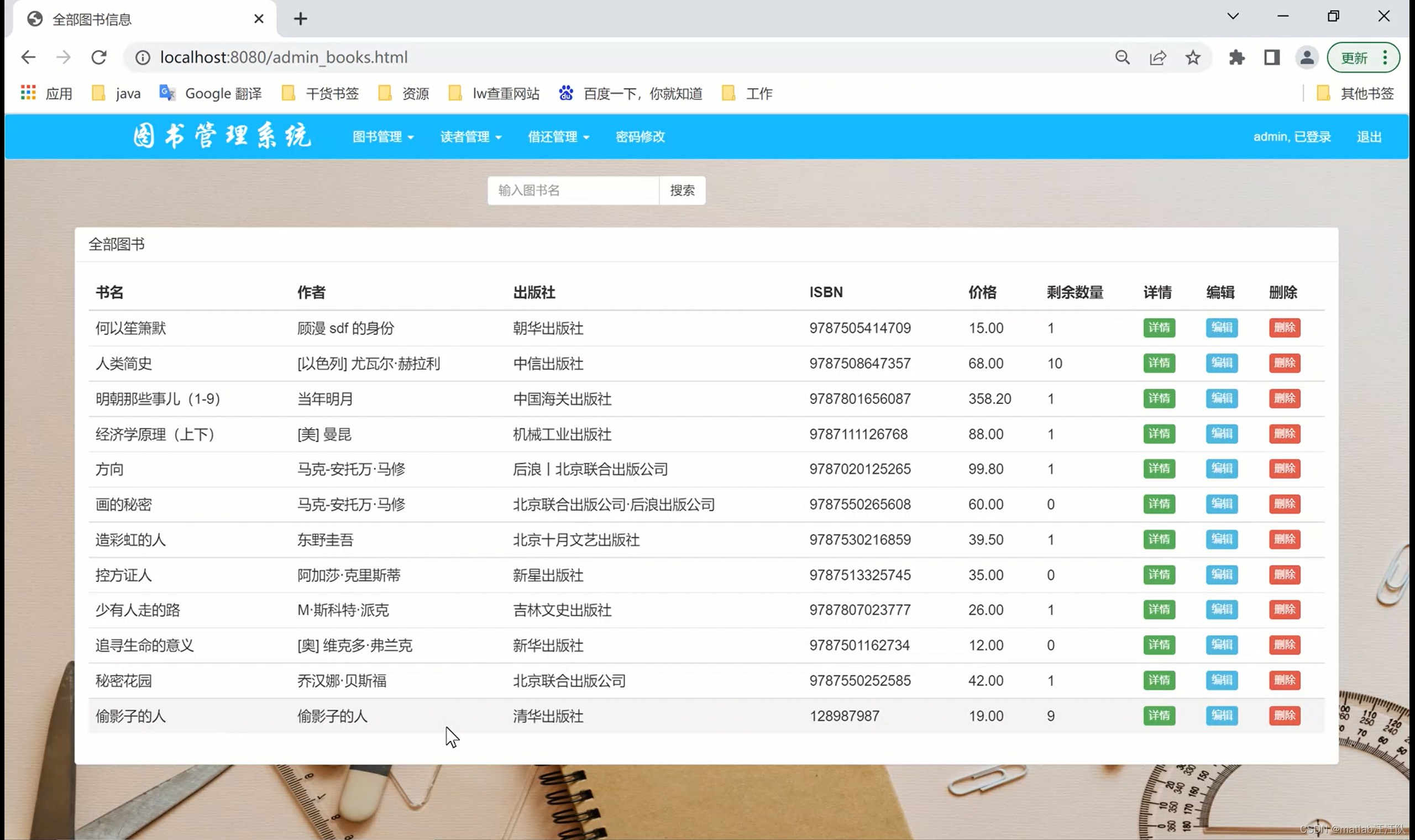Image resolution: width=1415 pixels, height=840 pixels.
Task: Open the 密码修改 menu item
Action: (640, 137)
